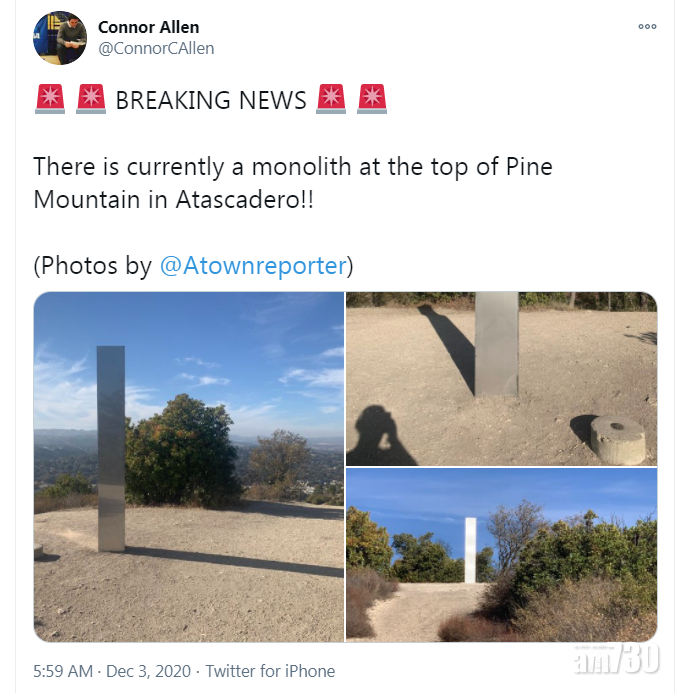This screenshot has width=681, height=693.
Task: Open the bottom-right distant monolith trail photo
Action: coord(501,555)
